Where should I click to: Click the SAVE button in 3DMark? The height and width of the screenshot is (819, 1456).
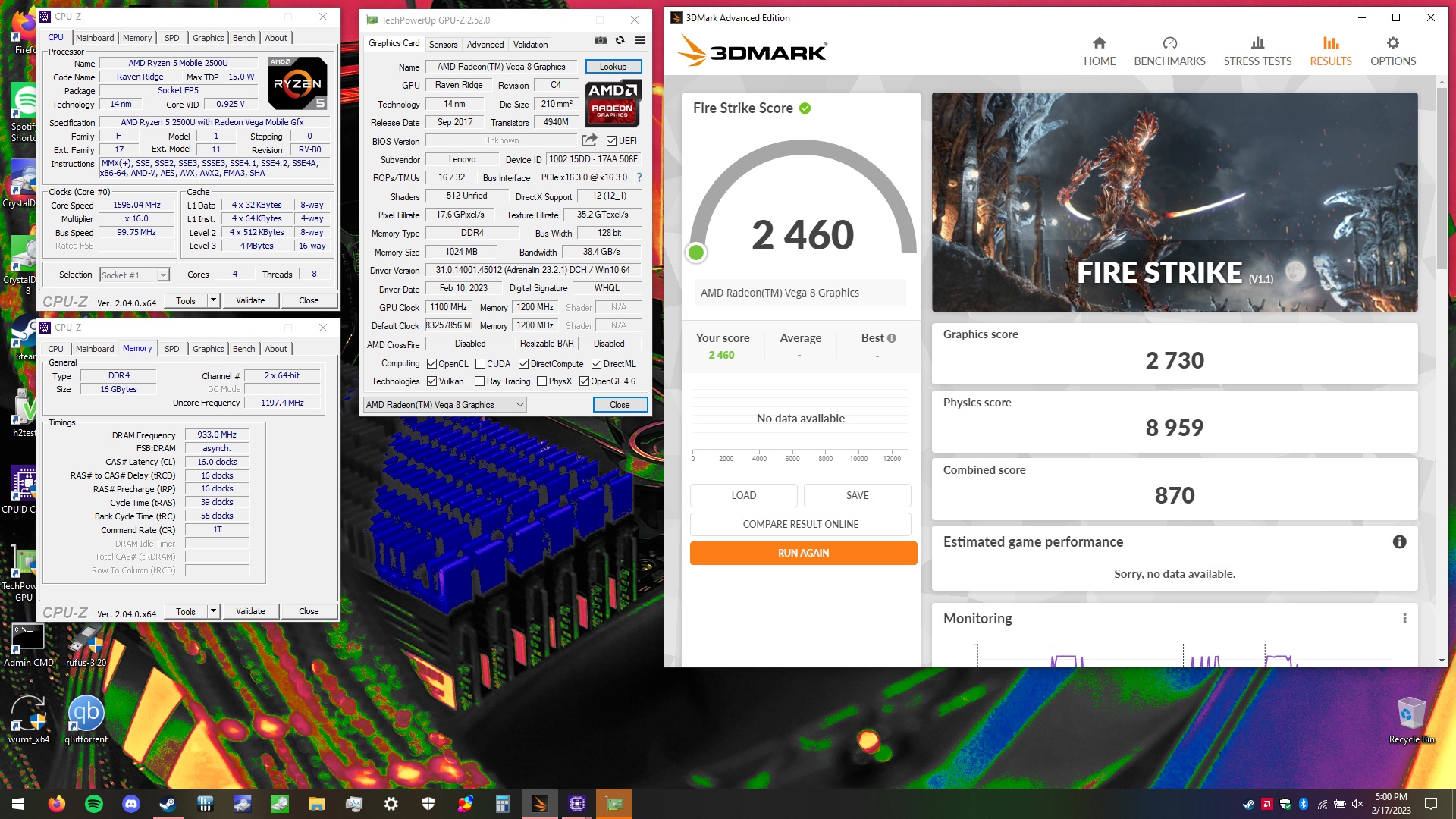857,495
